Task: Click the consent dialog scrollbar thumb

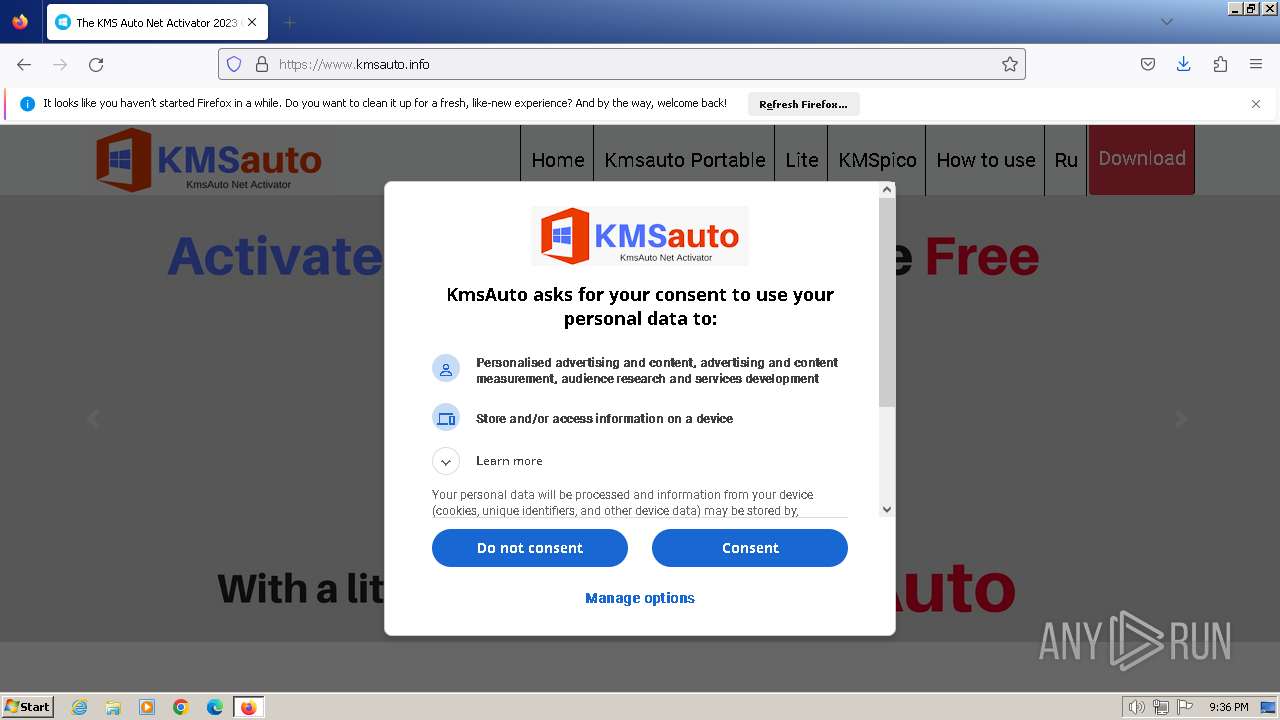Action: [887, 302]
